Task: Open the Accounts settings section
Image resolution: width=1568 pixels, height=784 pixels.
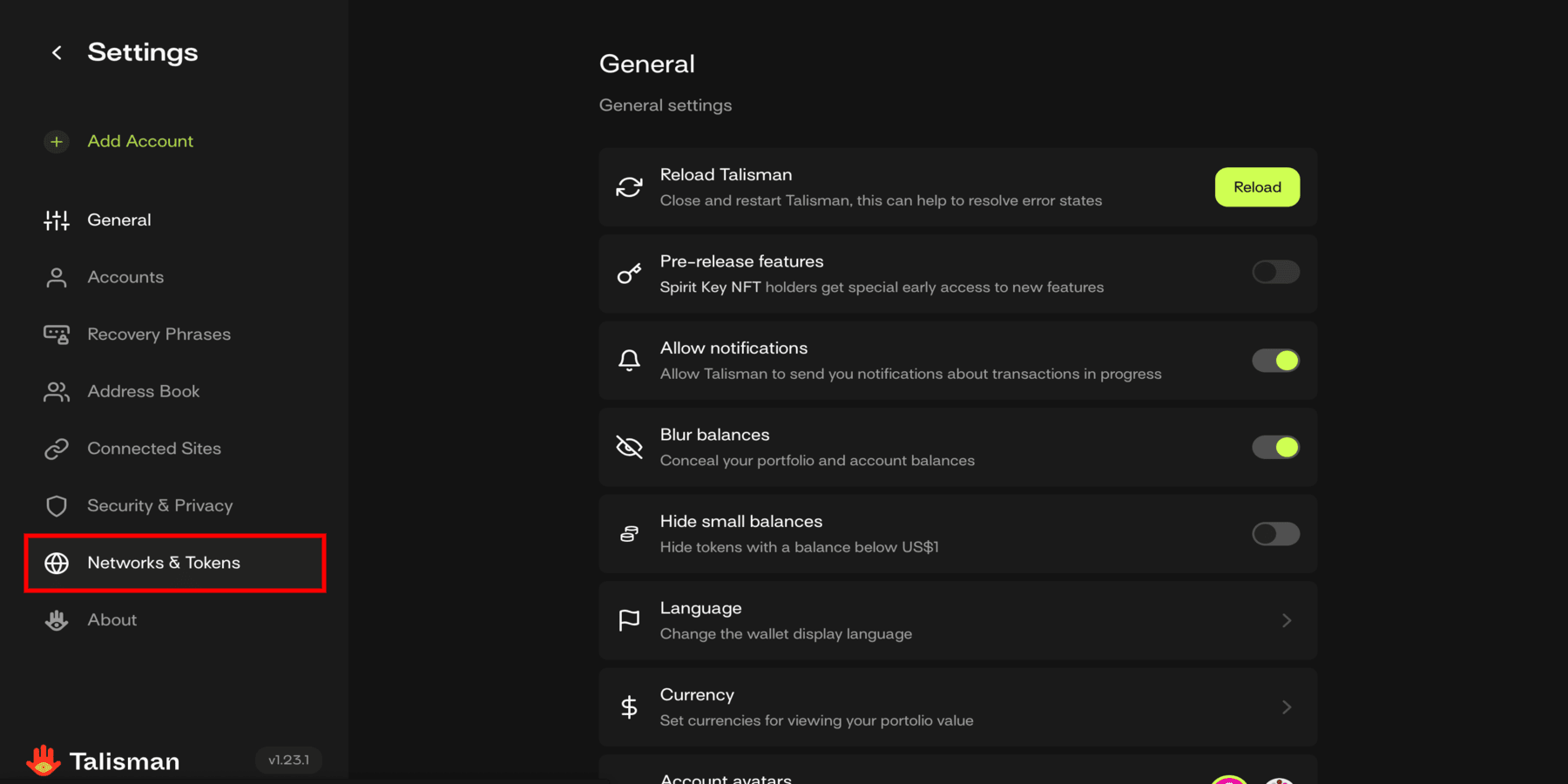Action: coord(125,277)
